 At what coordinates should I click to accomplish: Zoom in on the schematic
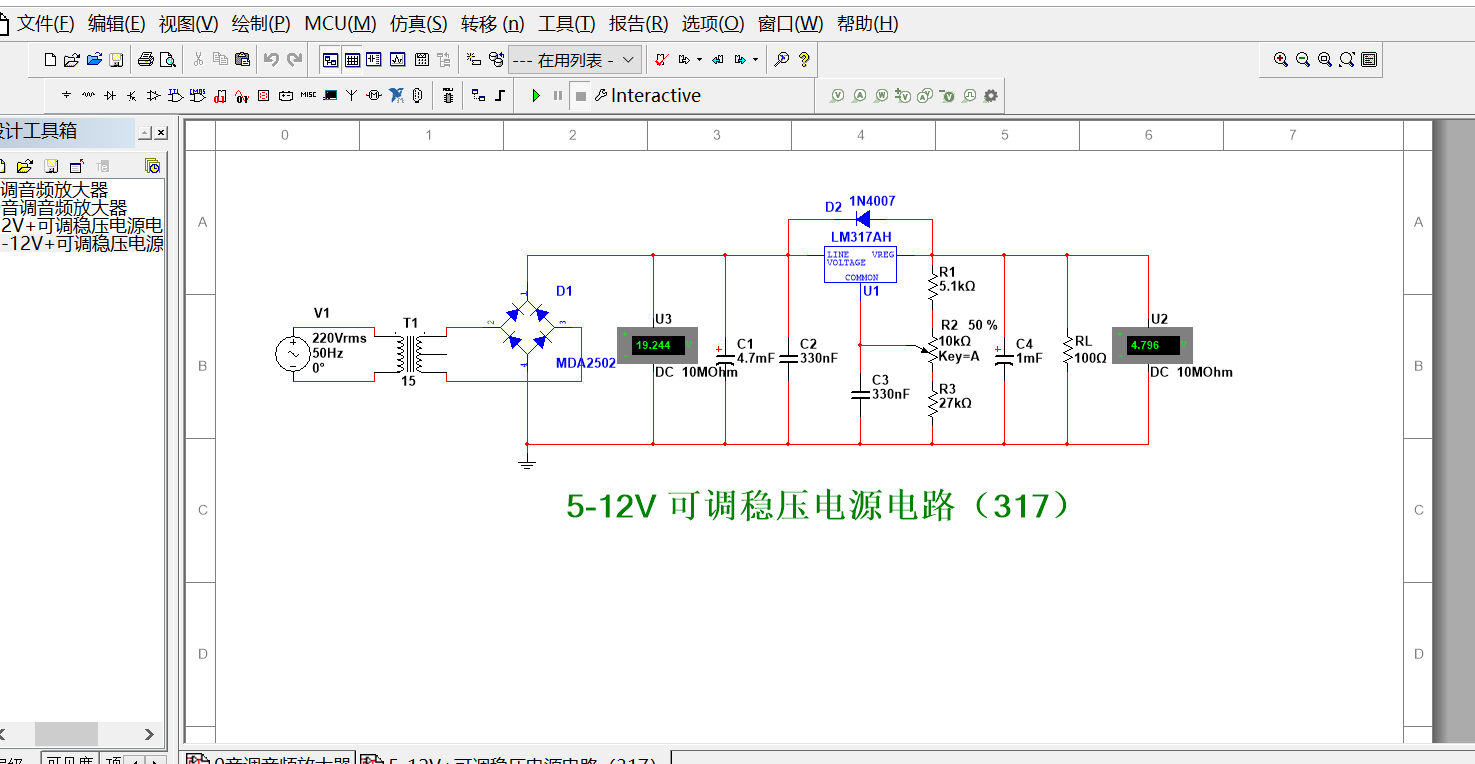click(x=1281, y=60)
